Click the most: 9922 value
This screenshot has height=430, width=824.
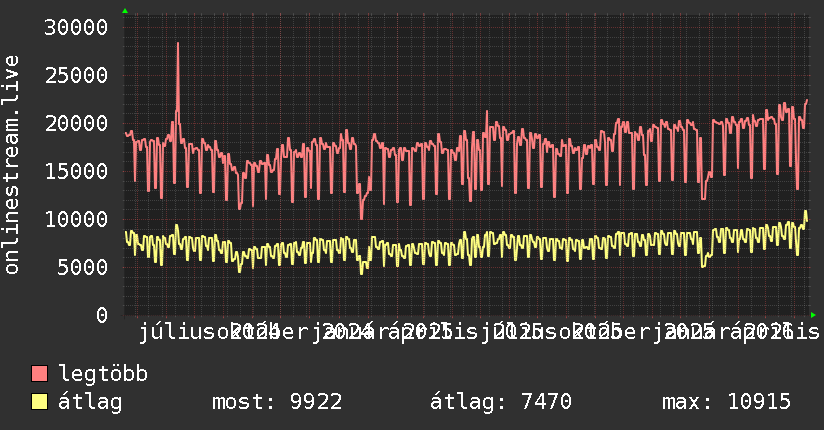coord(277,402)
